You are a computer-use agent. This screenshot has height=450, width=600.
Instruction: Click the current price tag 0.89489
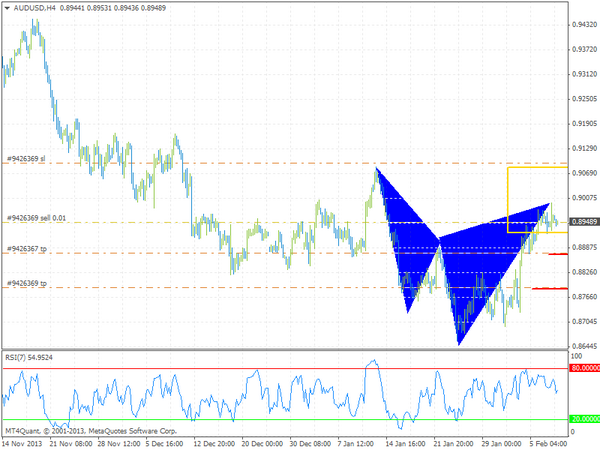point(584,222)
